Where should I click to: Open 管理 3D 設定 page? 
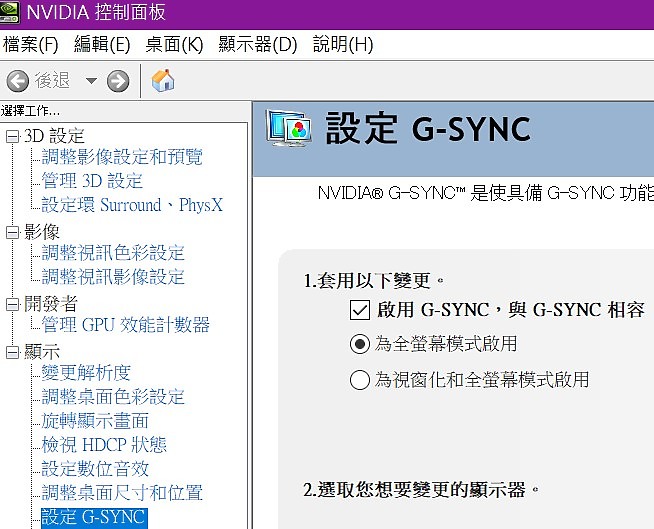coord(92,181)
